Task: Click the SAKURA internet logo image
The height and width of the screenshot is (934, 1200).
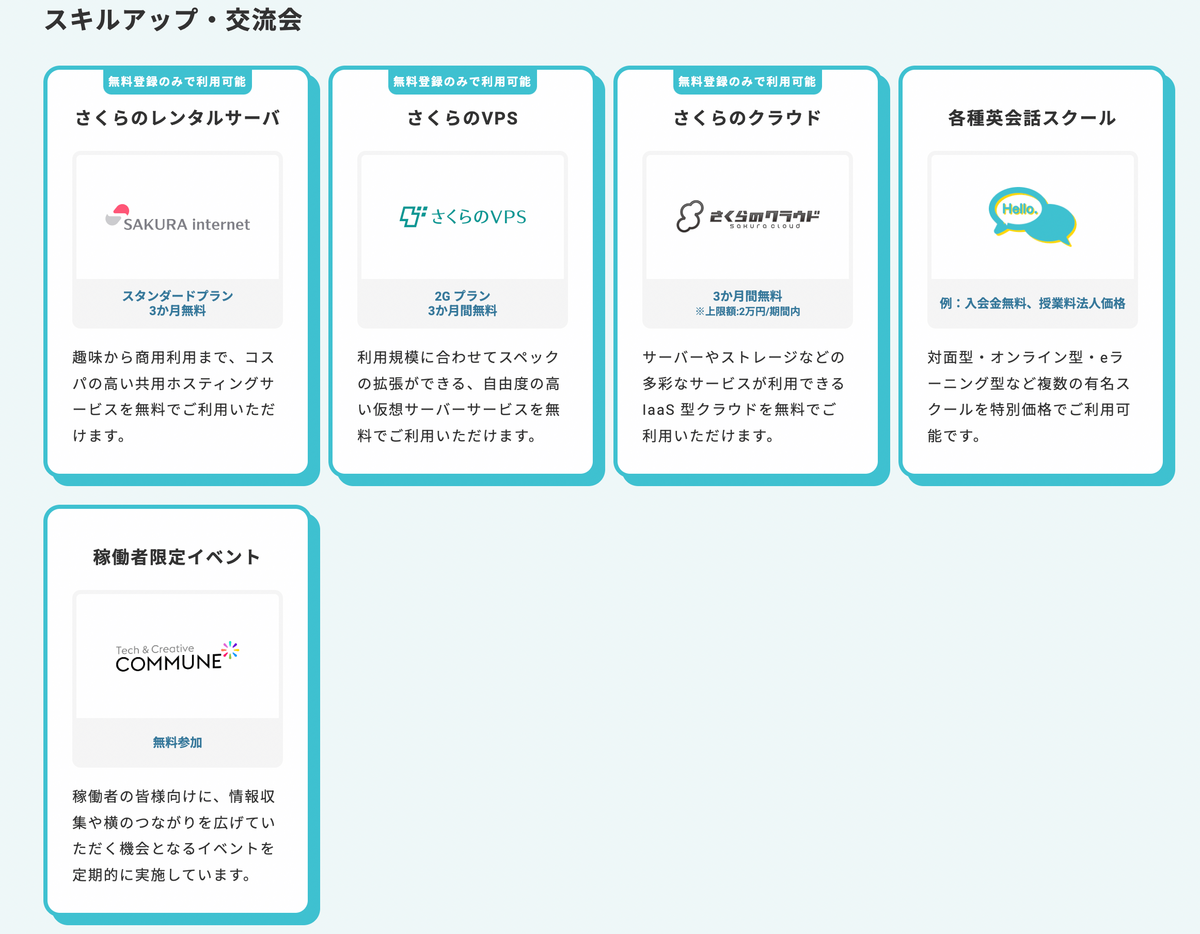Action: click(x=177, y=219)
